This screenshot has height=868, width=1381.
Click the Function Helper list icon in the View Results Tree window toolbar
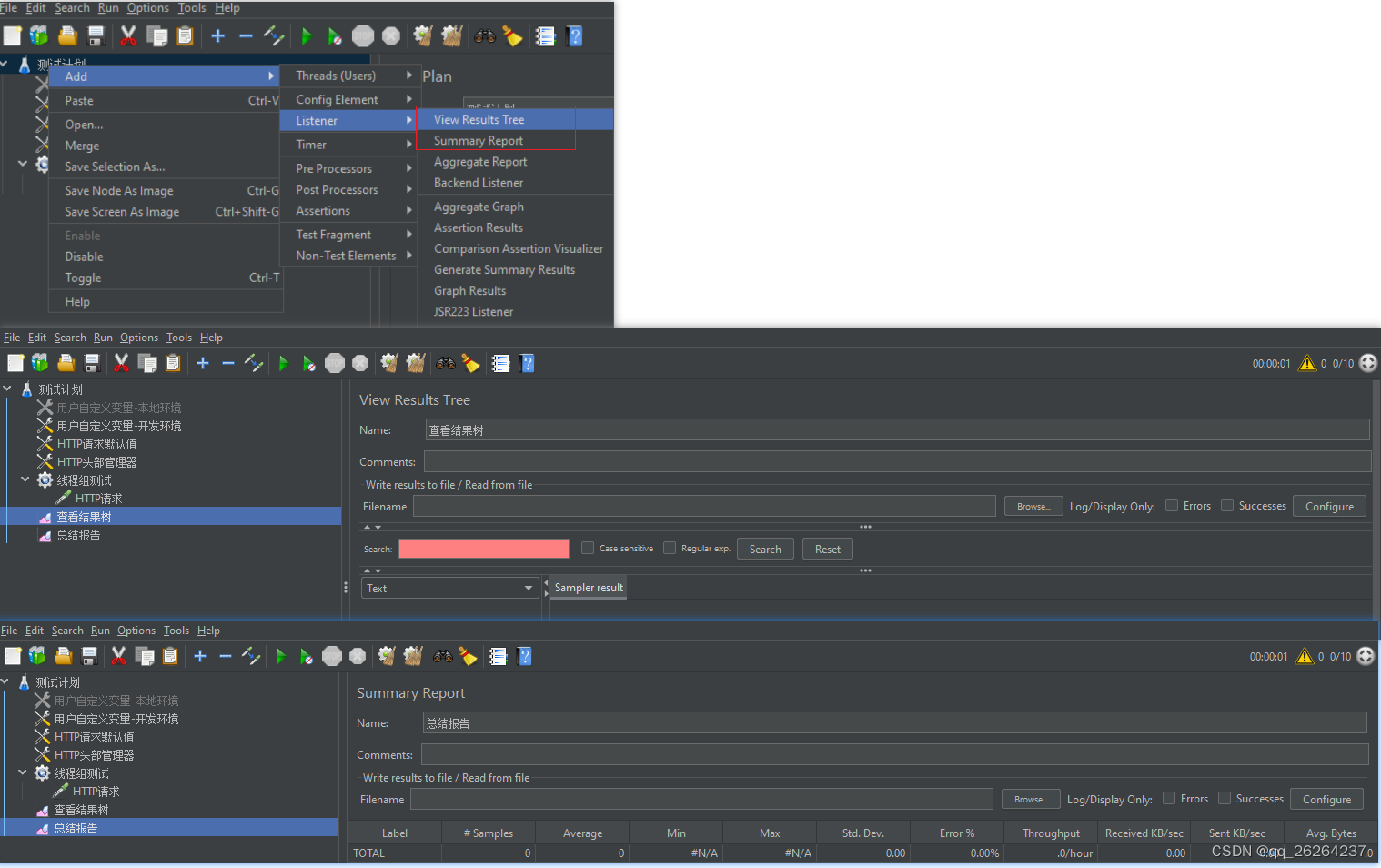(x=500, y=363)
